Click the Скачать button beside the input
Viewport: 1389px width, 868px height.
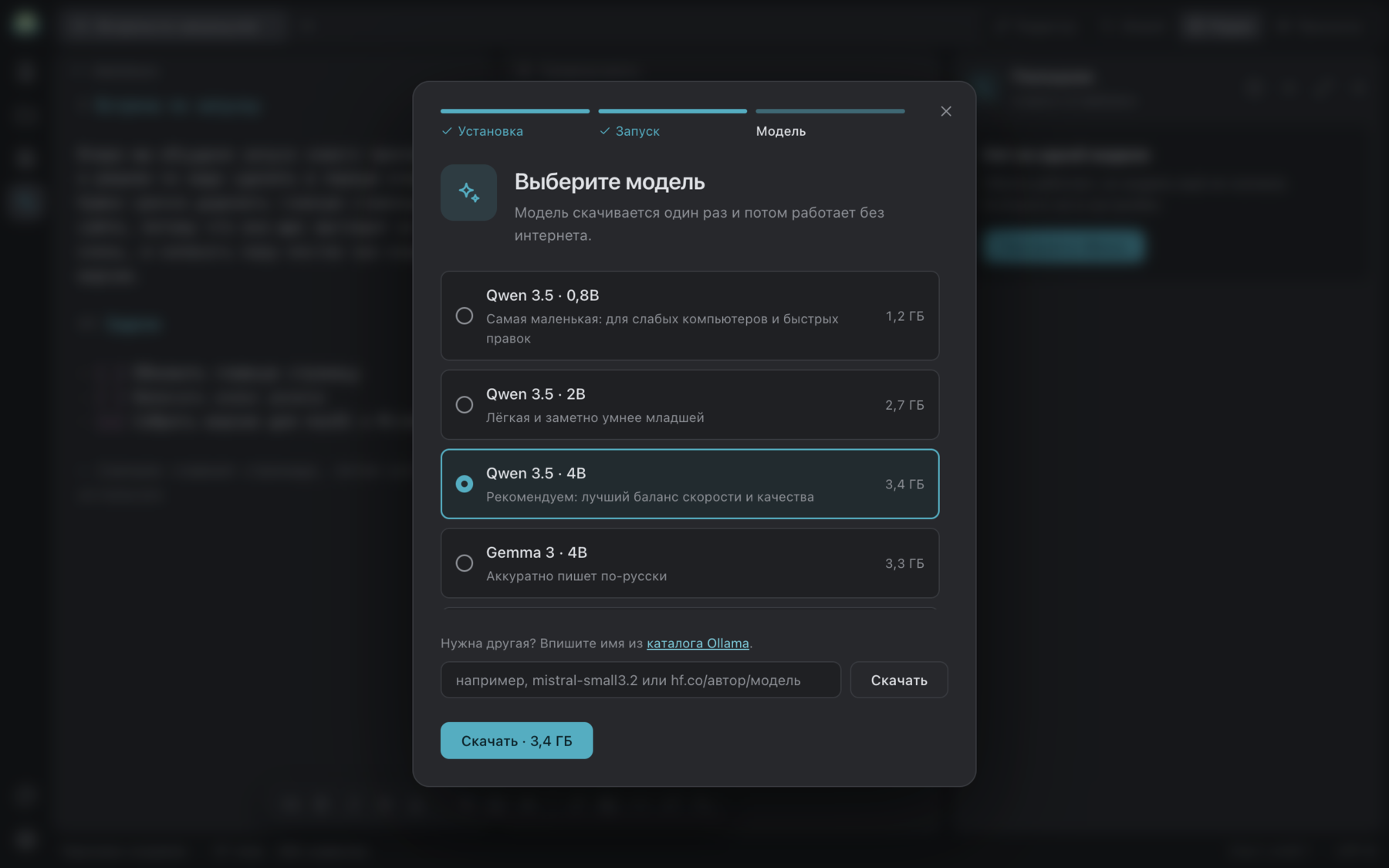(899, 680)
